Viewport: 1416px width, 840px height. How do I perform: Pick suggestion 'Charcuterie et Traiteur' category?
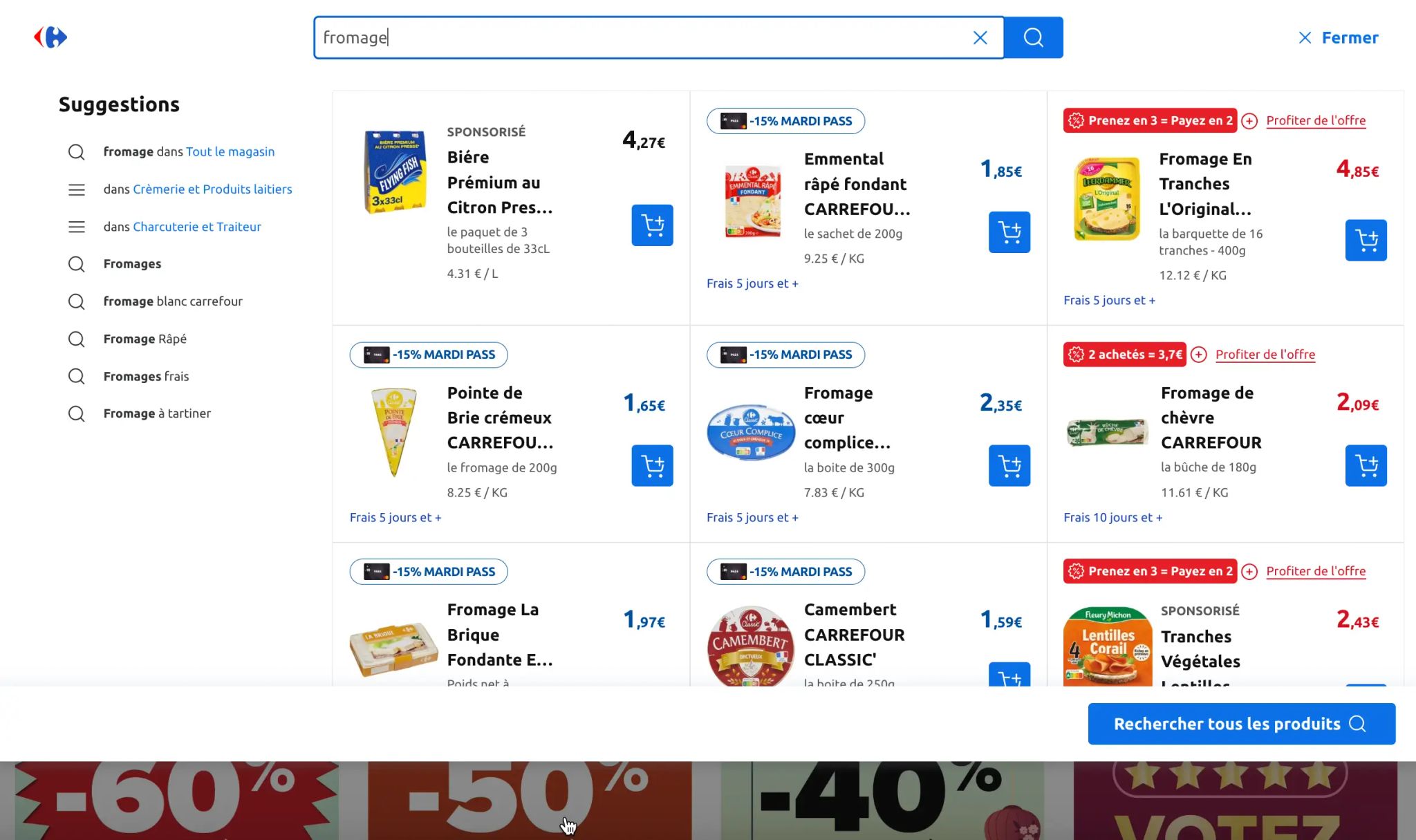pos(196,227)
